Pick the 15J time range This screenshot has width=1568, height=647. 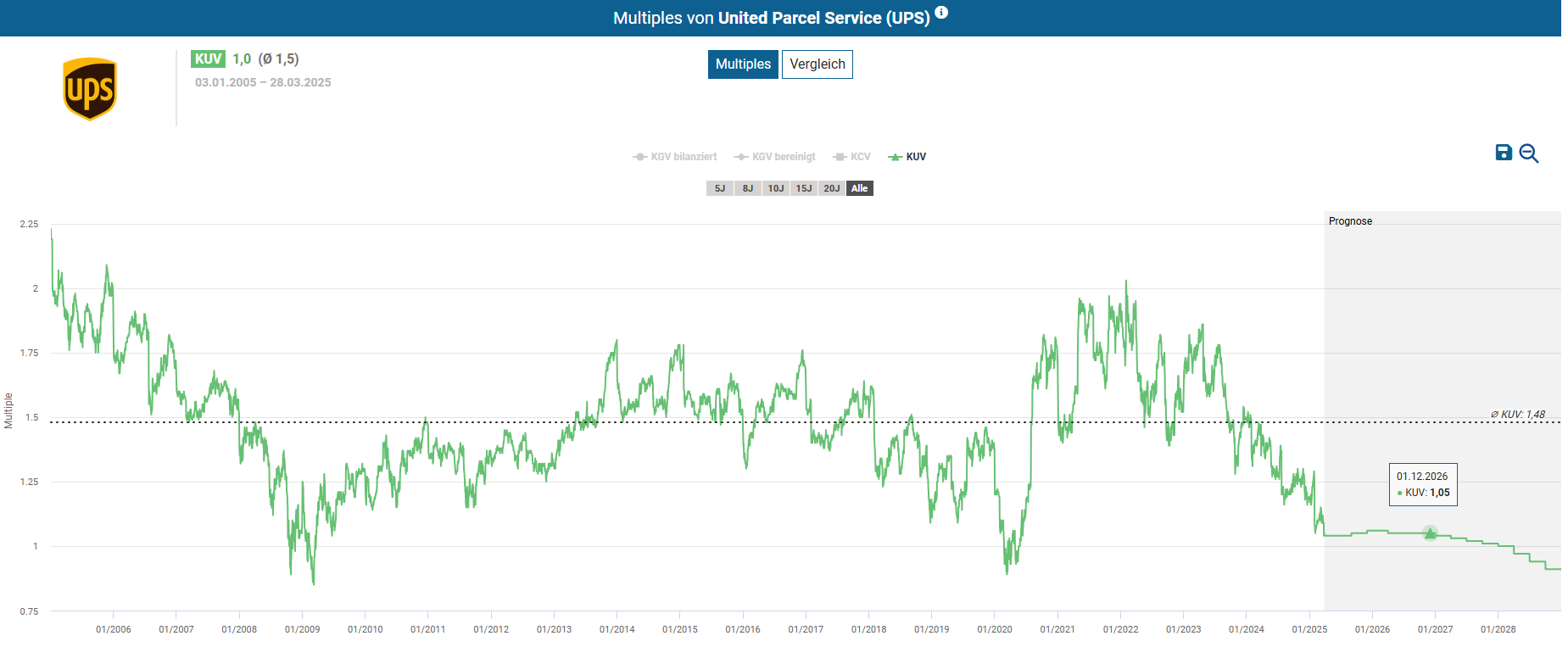click(x=803, y=188)
